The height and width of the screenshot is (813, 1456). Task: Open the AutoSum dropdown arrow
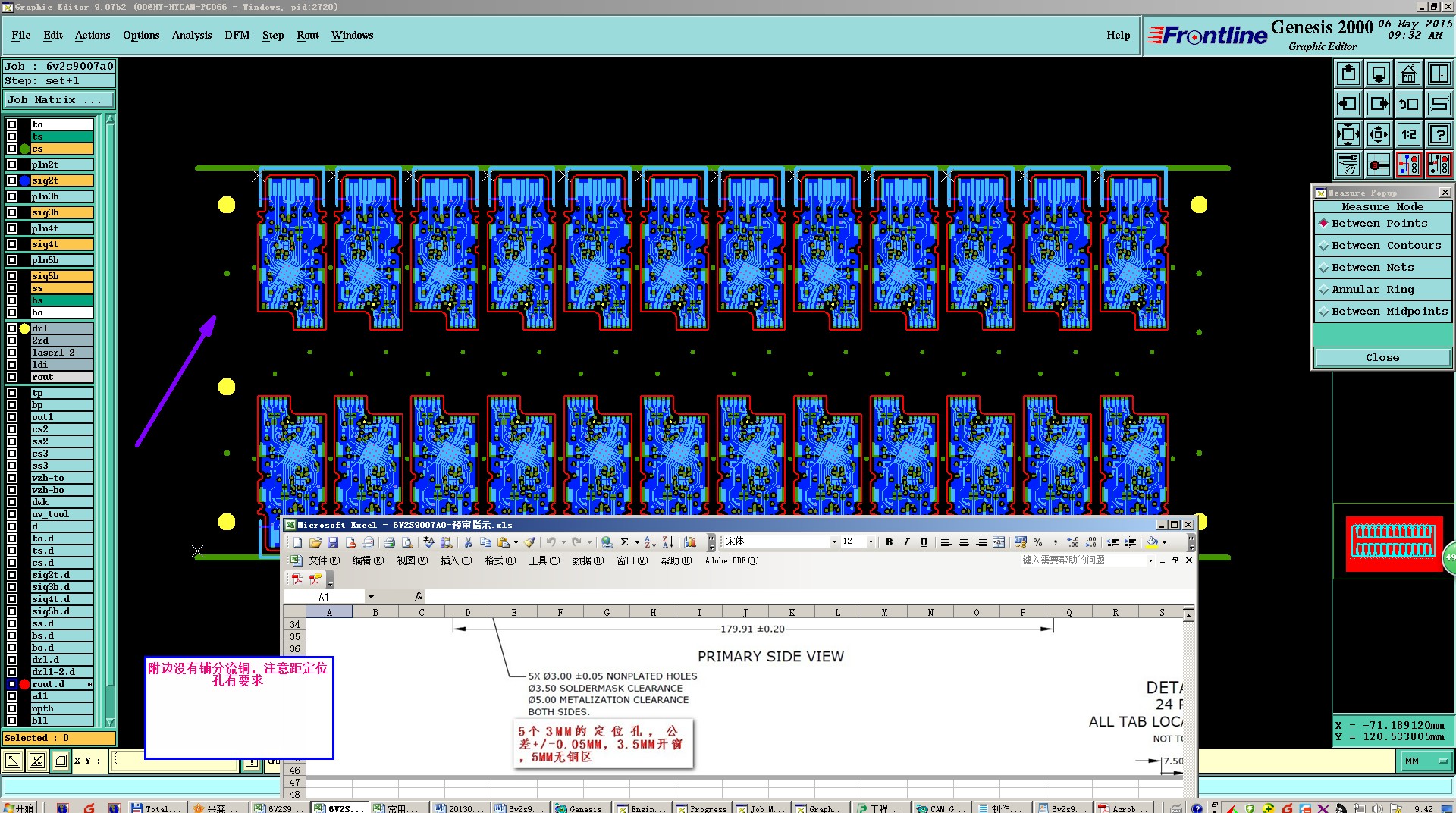pos(637,542)
